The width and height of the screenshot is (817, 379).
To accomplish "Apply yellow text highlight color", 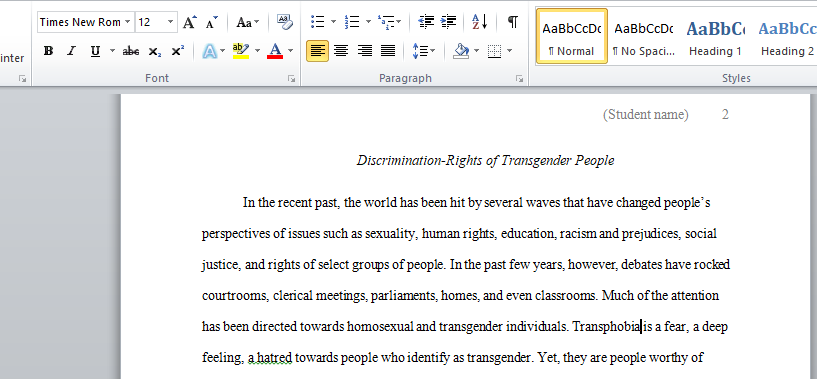I will [x=241, y=51].
